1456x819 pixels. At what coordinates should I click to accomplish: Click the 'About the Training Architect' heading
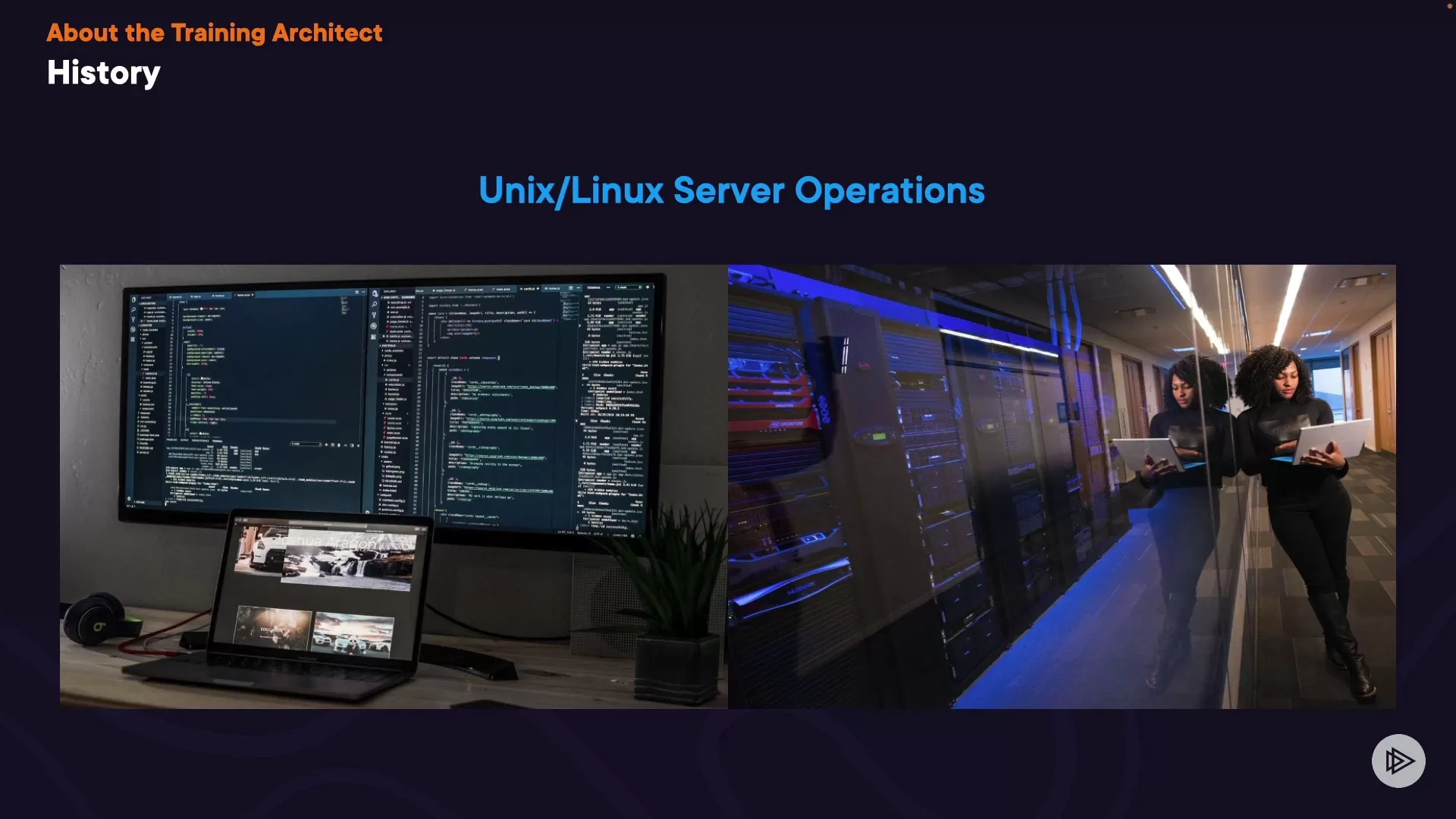tap(214, 33)
